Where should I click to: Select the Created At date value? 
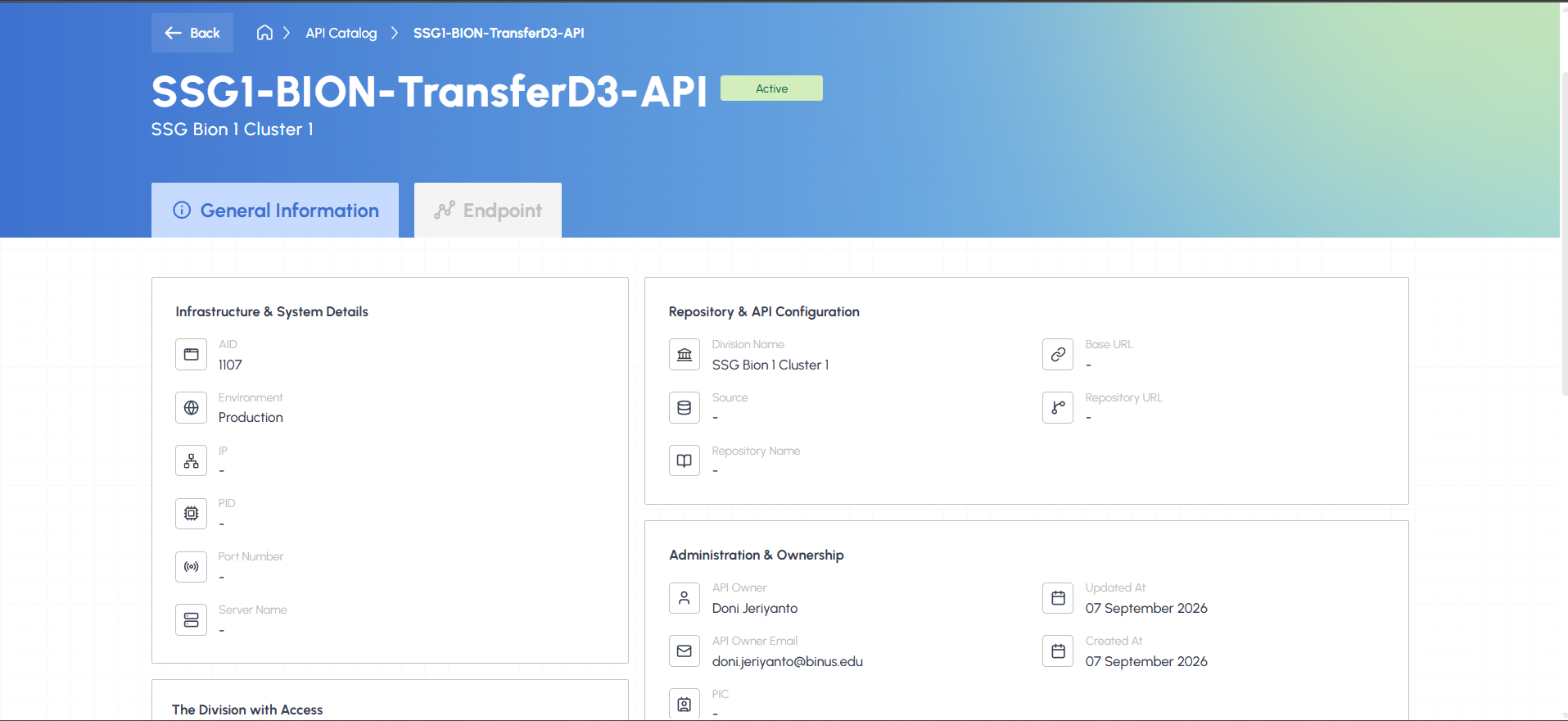(x=1146, y=661)
